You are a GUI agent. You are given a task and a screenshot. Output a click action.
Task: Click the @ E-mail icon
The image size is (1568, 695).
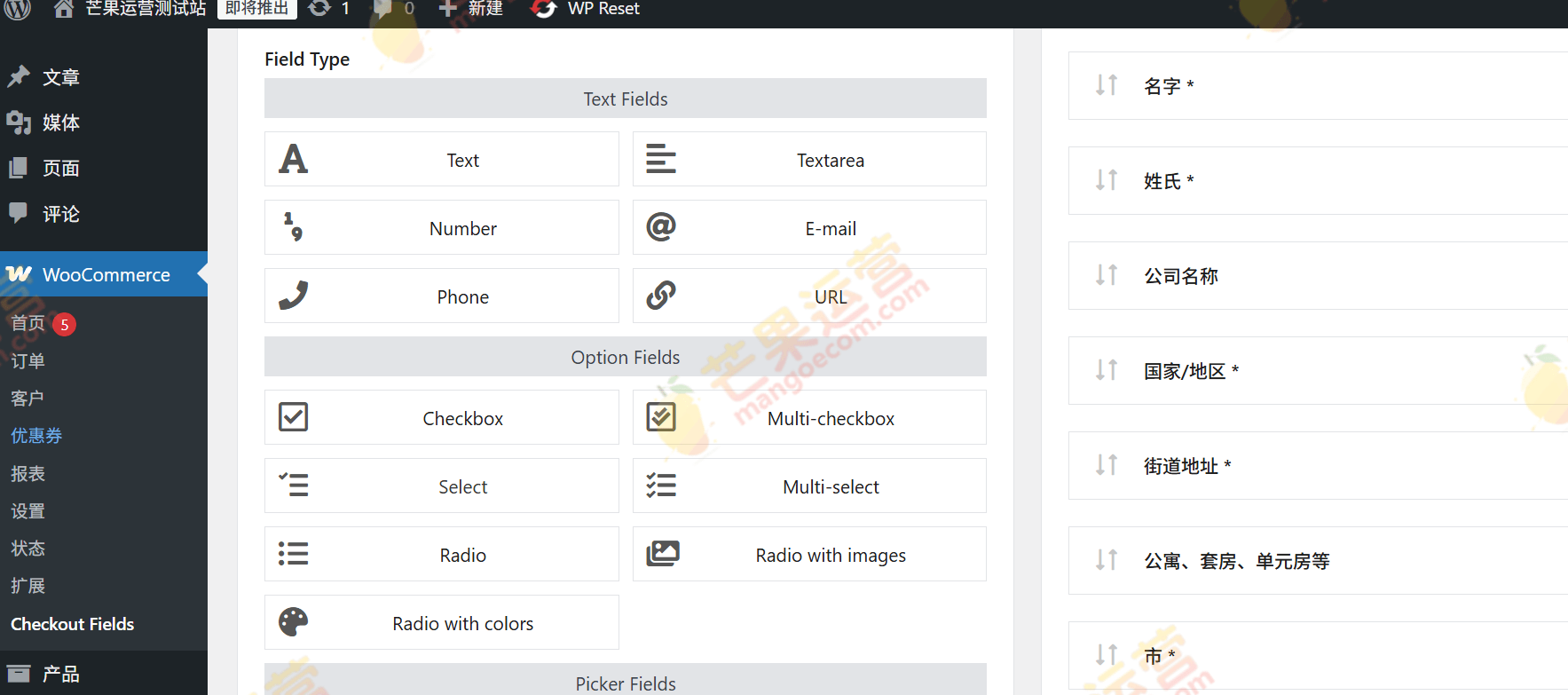pos(661,226)
